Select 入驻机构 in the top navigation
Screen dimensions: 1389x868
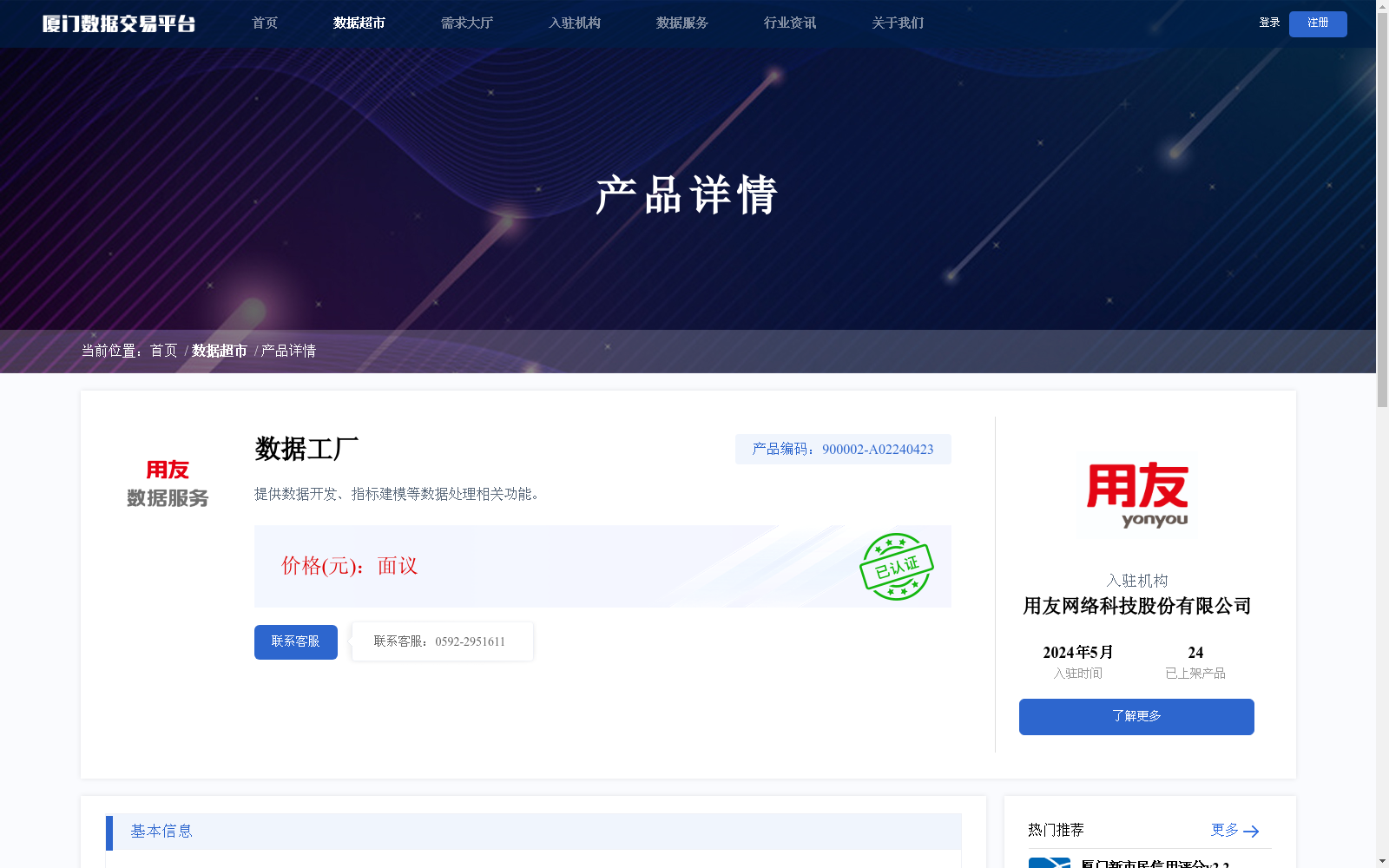point(575,23)
